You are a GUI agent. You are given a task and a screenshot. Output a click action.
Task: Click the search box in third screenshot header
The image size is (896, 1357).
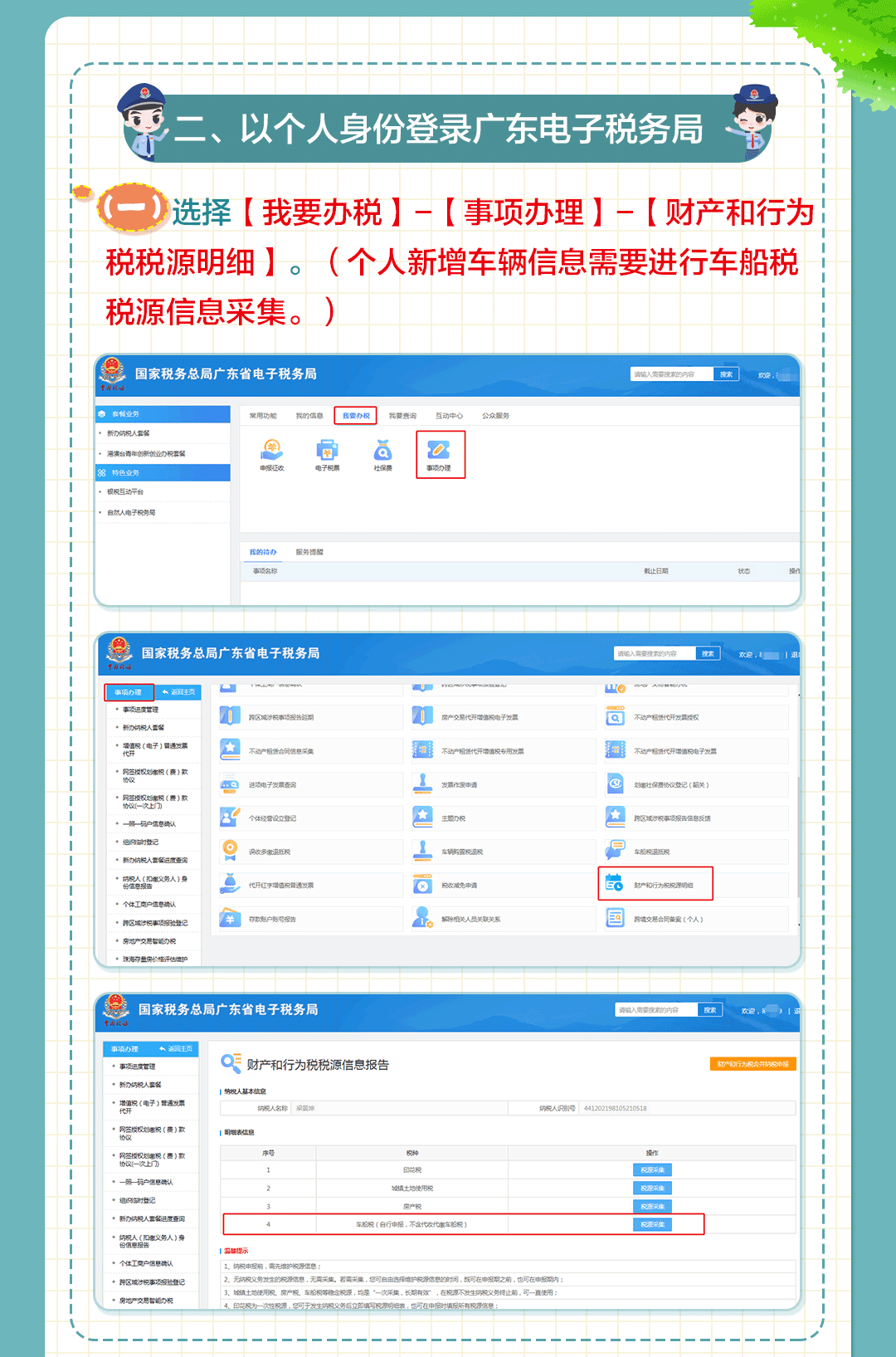click(655, 1010)
